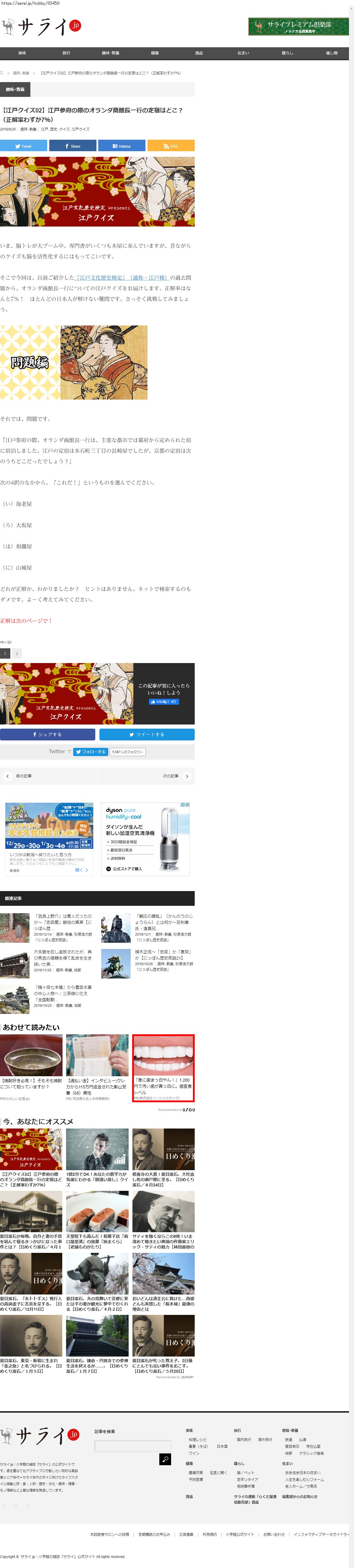Click the Facebook Share button below the title
The height and width of the screenshot is (1568, 354).
[x=72, y=146]
